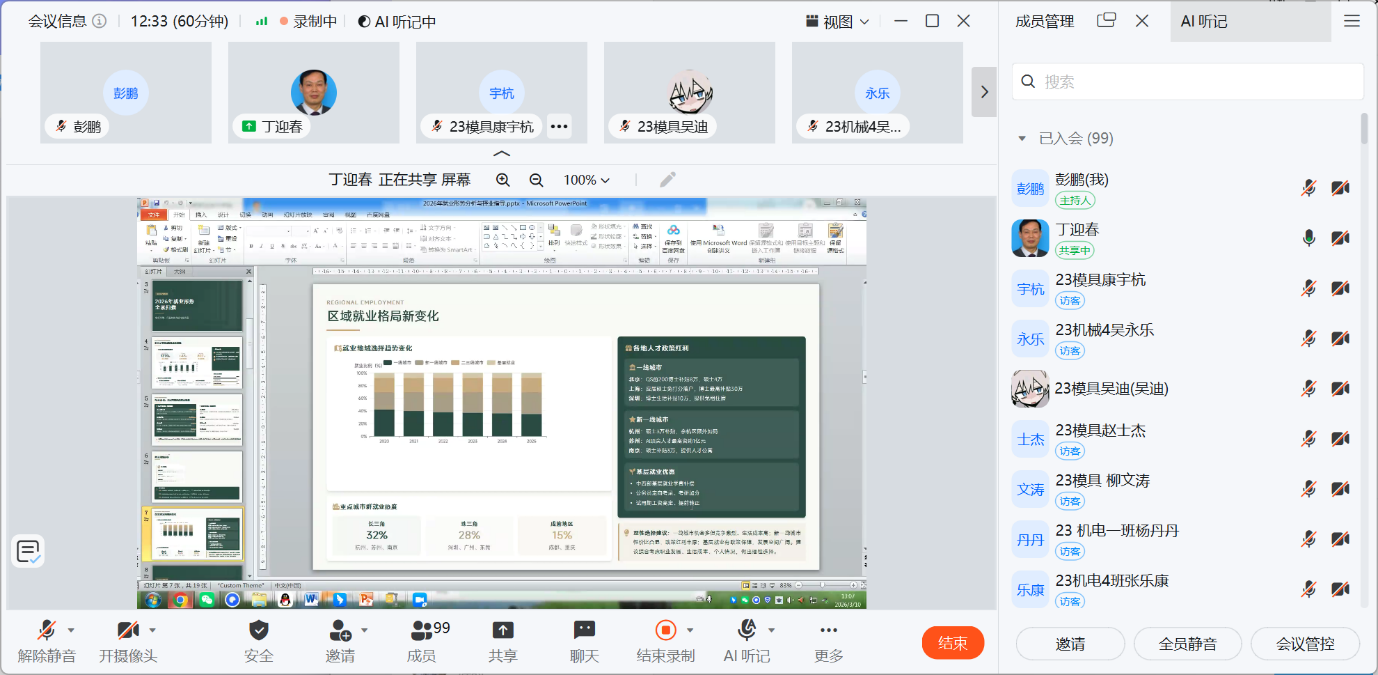Image resolution: width=1378 pixels, height=675 pixels.
Task: Open the 100% zoom level dropdown
Action: 586,180
